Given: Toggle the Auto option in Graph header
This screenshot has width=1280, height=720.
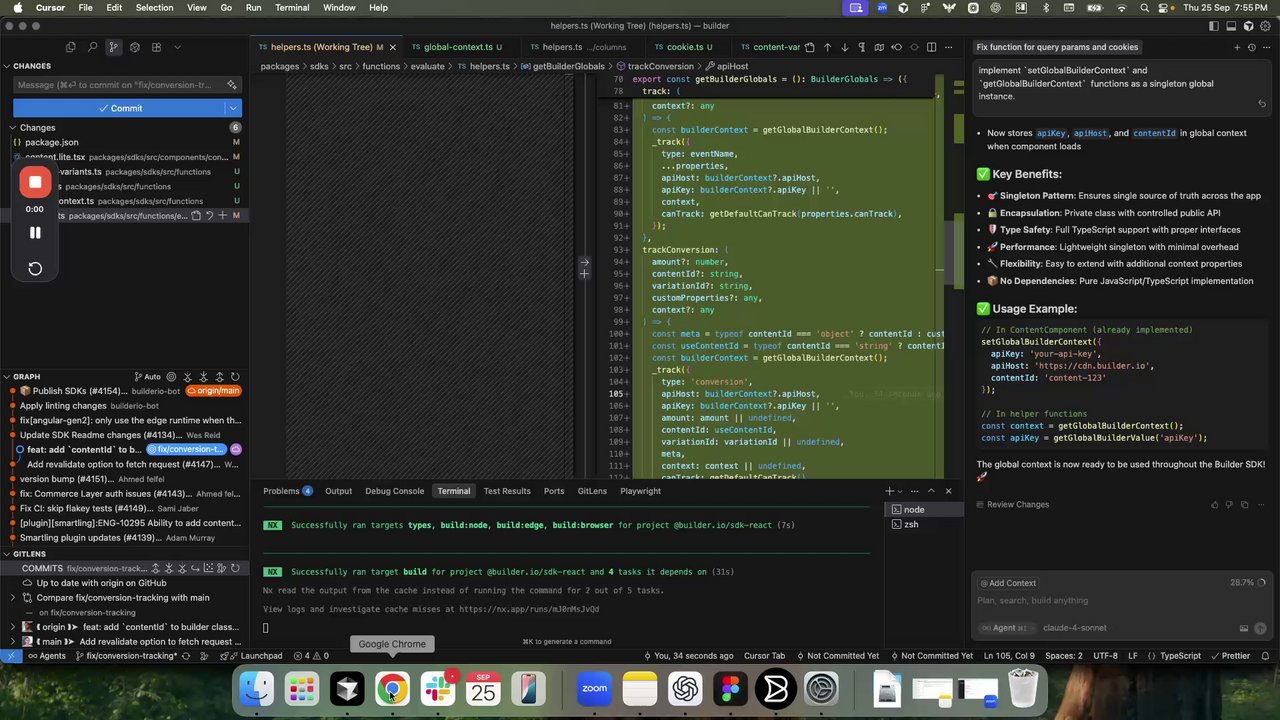Looking at the screenshot, I should point(146,377).
